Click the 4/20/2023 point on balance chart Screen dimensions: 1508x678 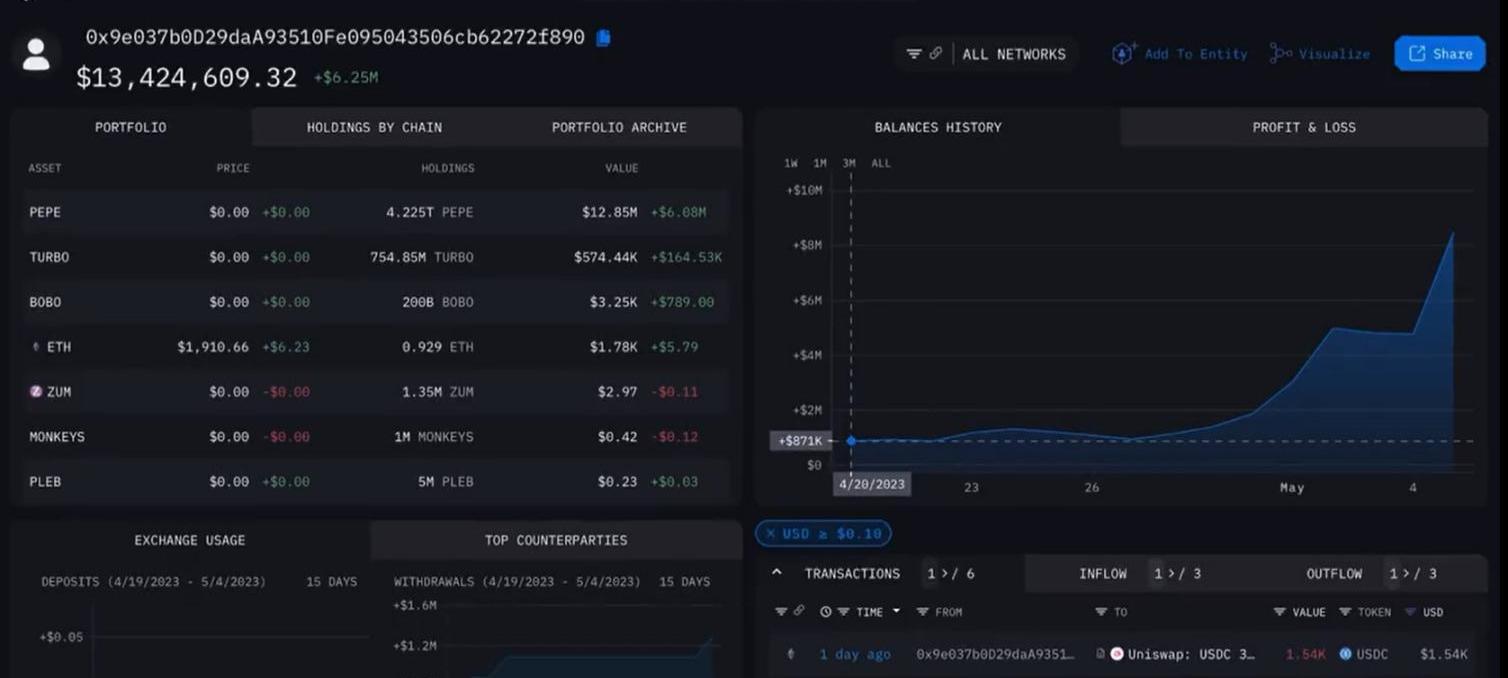click(851, 441)
